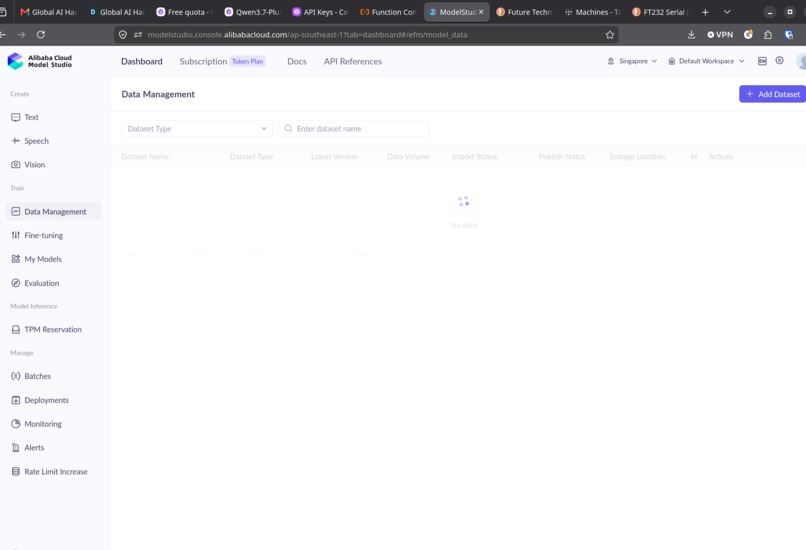Open the Subscription tab

[203, 61]
